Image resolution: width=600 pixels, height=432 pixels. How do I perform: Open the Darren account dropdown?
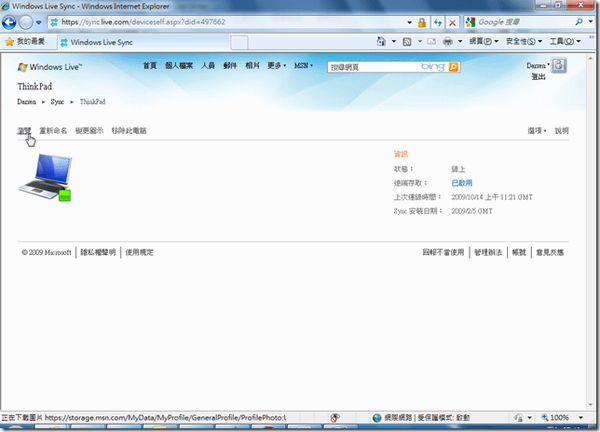pyautogui.click(x=538, y=65)
